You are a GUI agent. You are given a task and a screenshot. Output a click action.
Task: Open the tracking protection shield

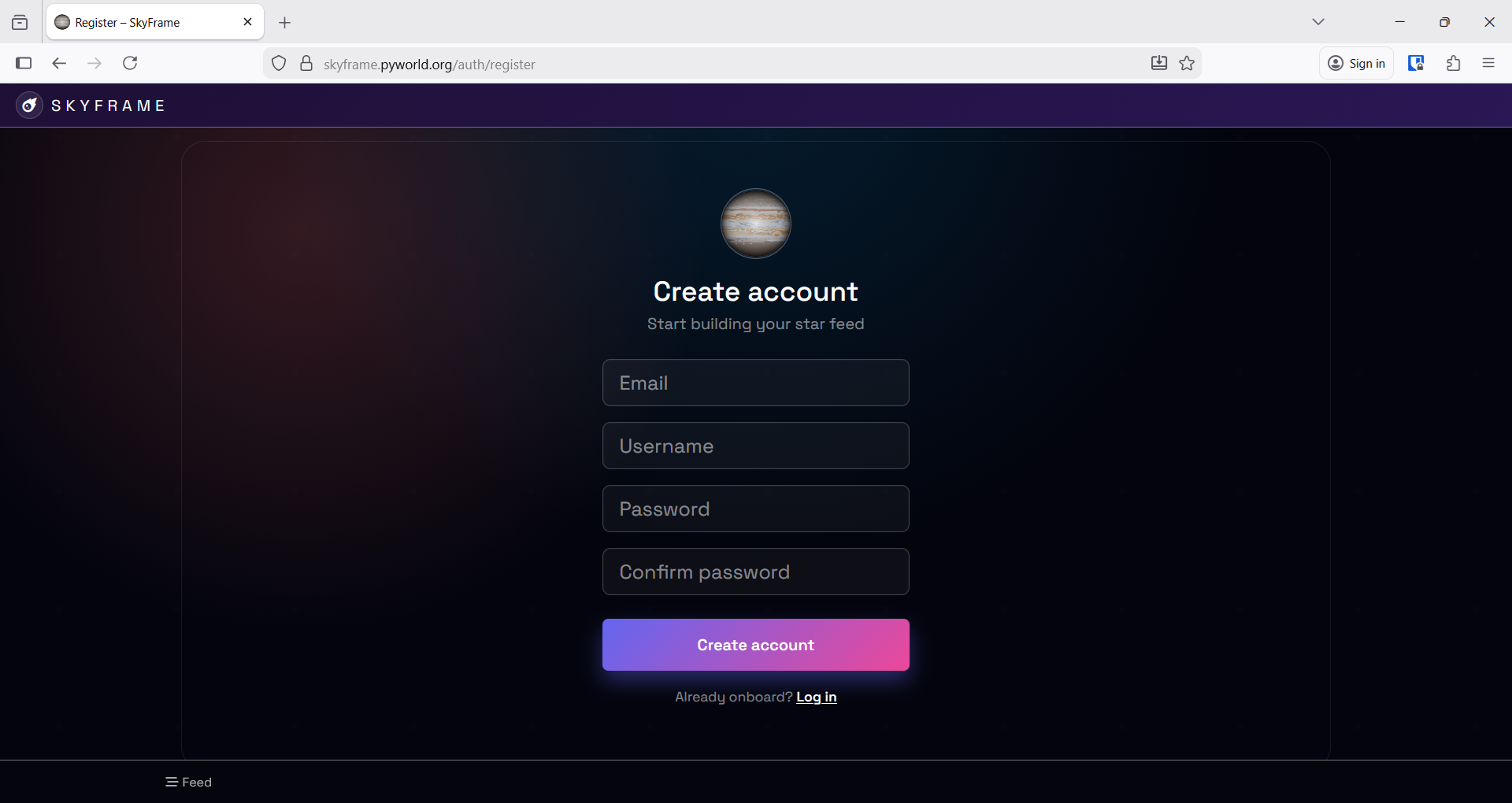pyautogui.click(x=279, y=63)
